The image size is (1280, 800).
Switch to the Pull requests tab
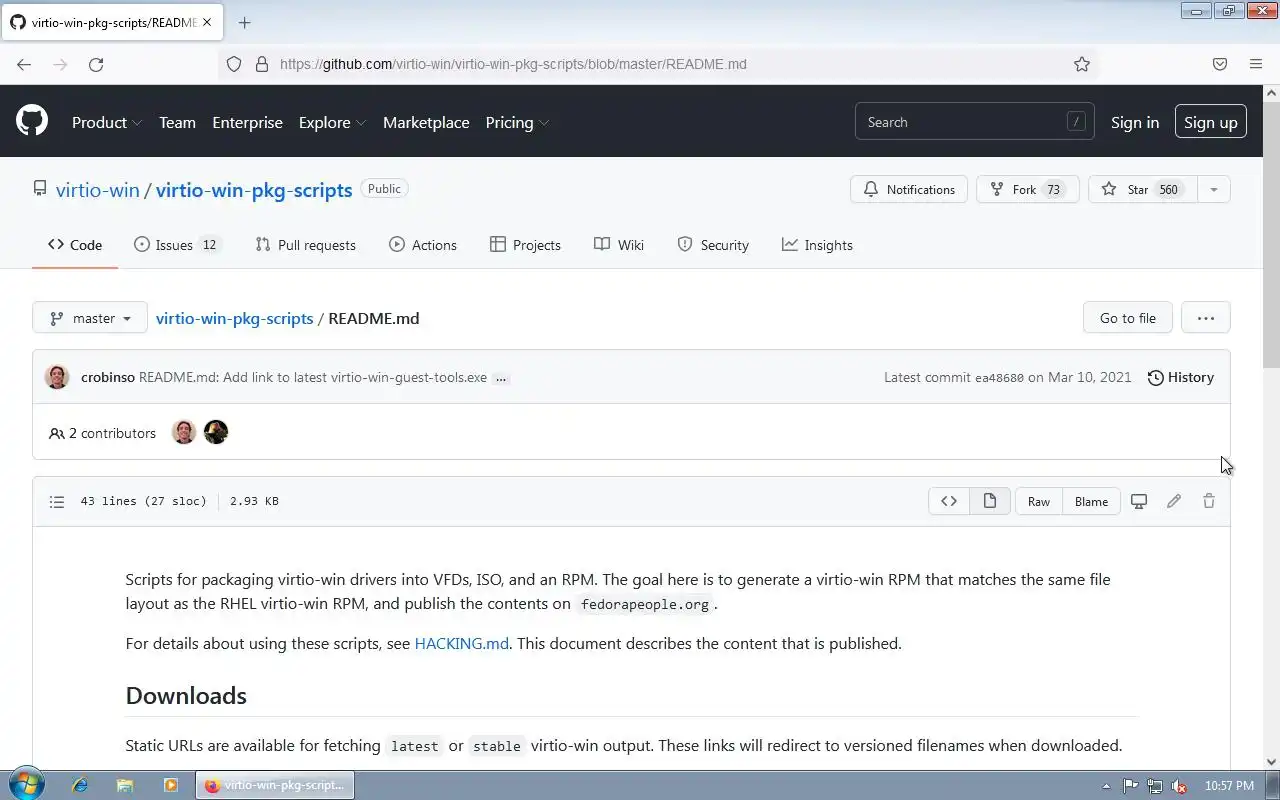click(x=306, y=245)
